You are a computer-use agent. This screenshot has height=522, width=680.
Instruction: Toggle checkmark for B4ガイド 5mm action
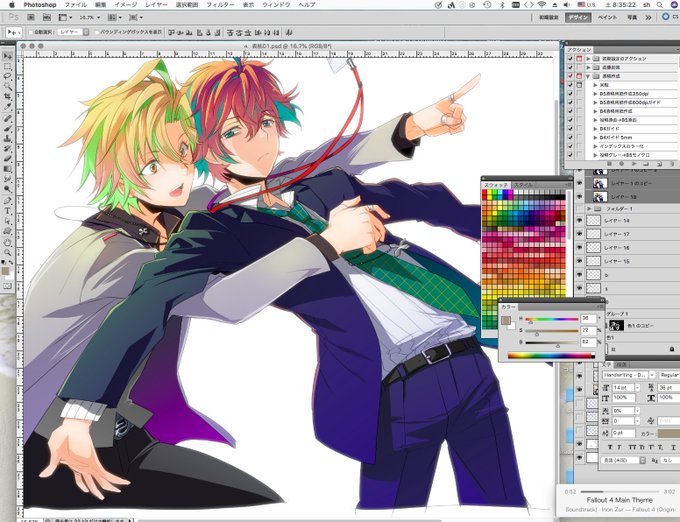click(x=570, y=137)
